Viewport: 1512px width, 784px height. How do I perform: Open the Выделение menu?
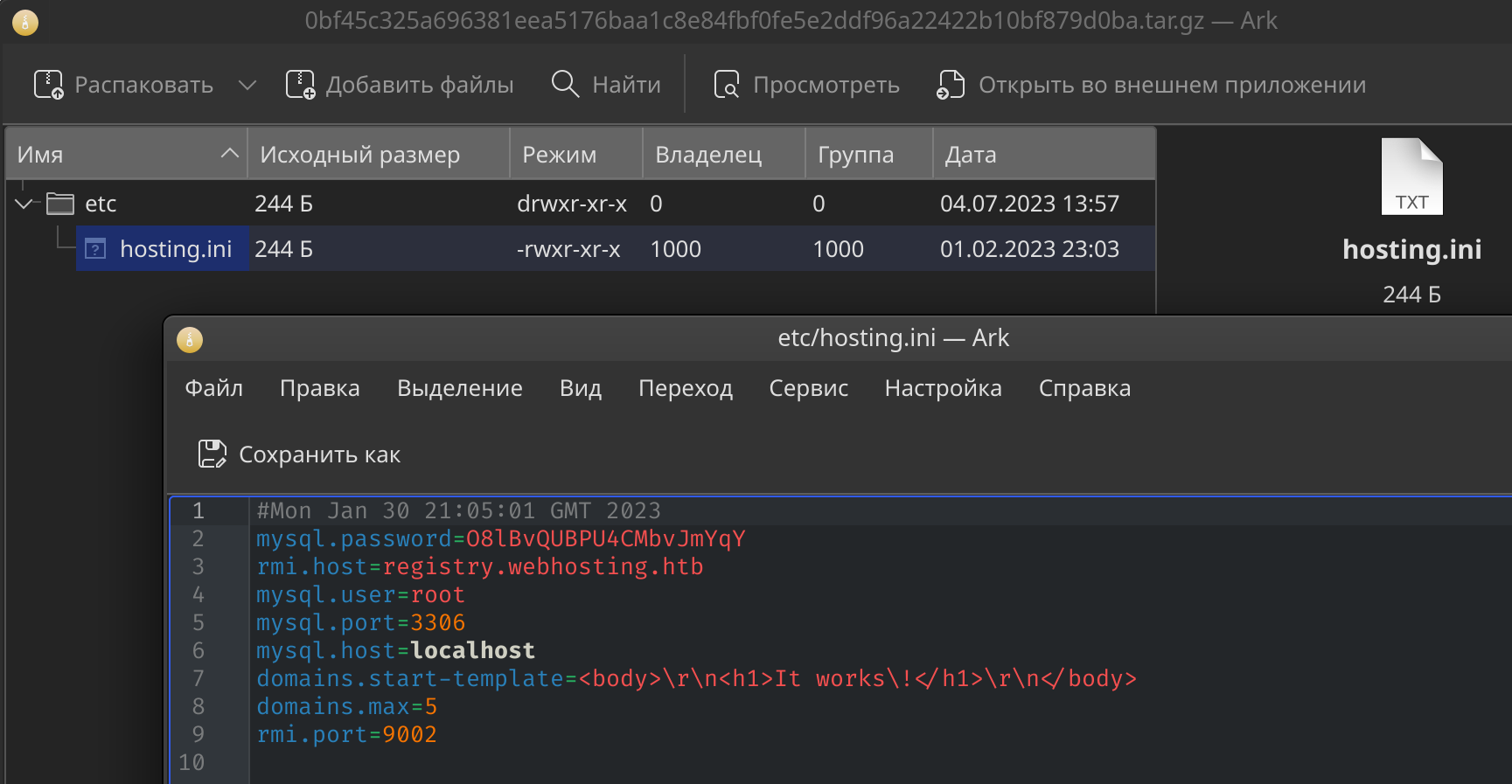pyautogui.click(x=460, y=388)
